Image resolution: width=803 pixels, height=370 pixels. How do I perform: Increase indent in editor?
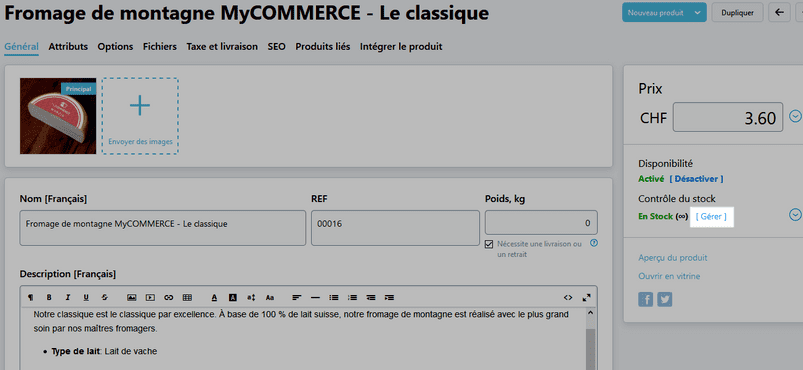pyautogui.click(x=389, y=297)
